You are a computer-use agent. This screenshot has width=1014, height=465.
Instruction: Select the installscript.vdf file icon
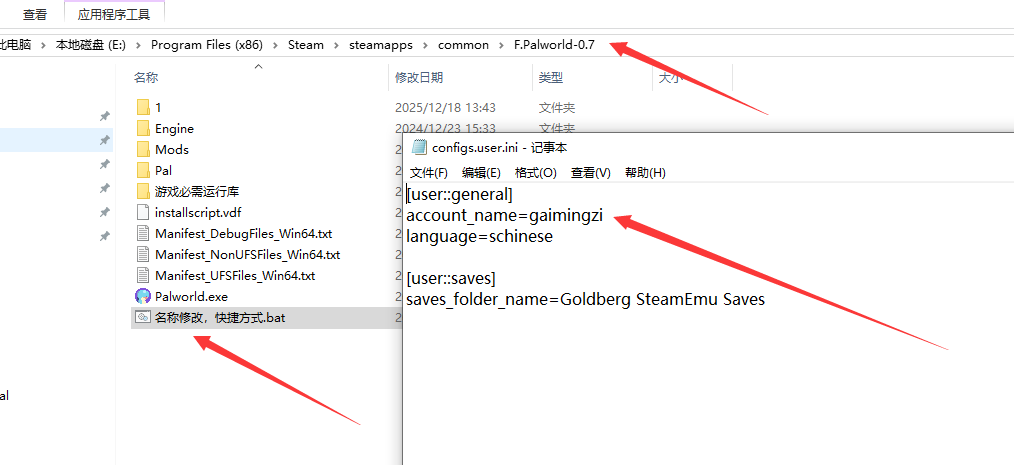[143, 212]
